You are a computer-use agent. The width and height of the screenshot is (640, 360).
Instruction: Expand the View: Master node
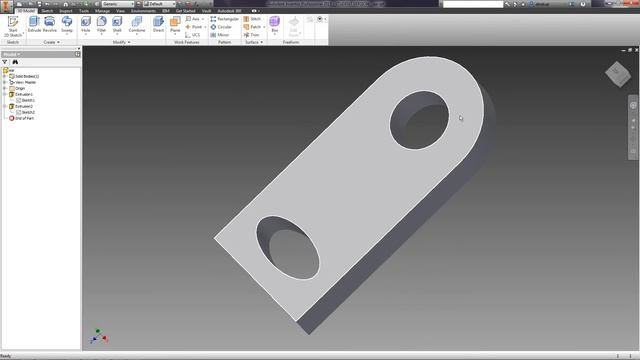coord(5,82)
